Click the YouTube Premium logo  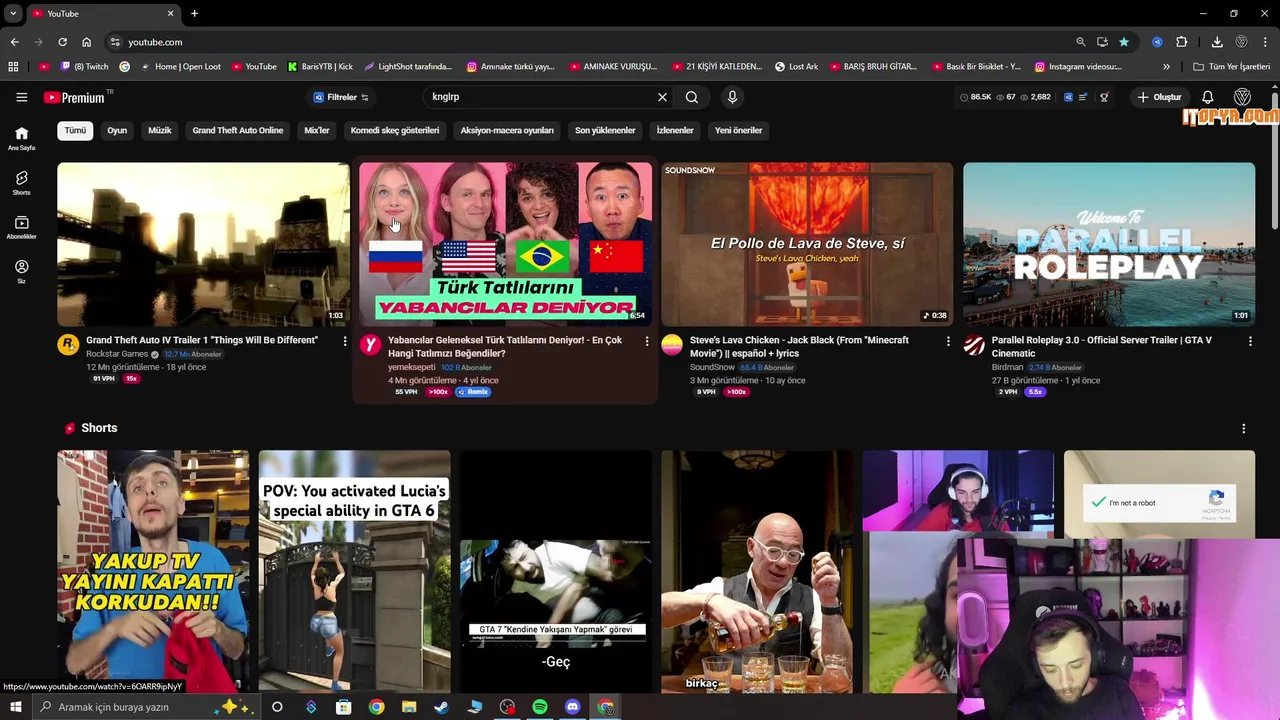[75, 97]
